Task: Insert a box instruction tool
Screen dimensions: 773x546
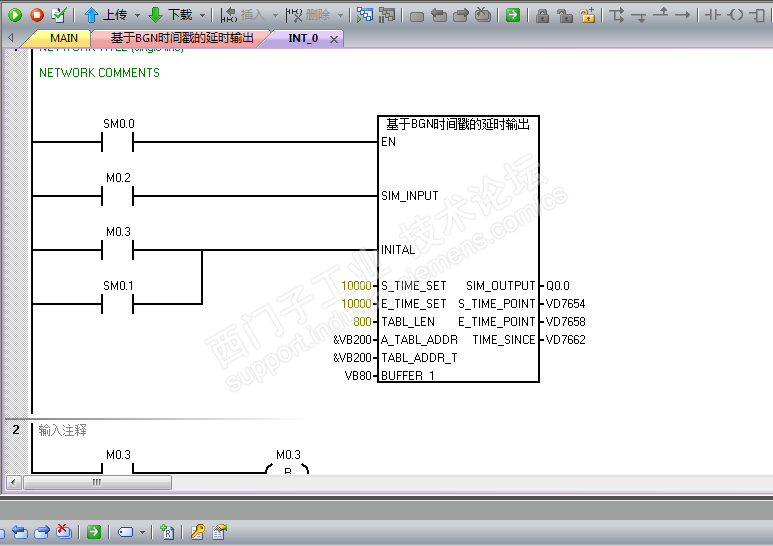Action: pos(757,15)
